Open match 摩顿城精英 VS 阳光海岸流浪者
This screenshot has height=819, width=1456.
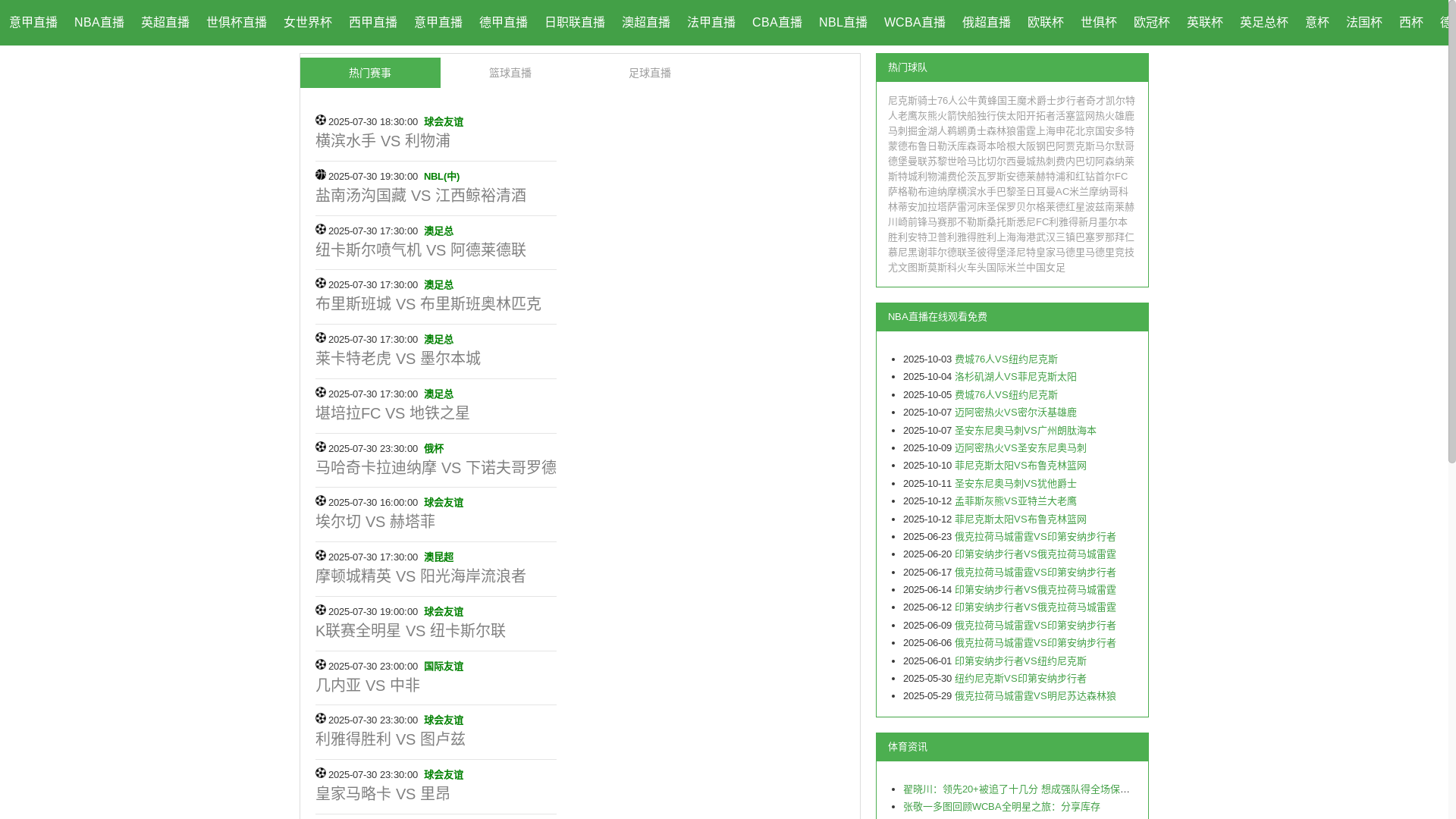point(421,576)
